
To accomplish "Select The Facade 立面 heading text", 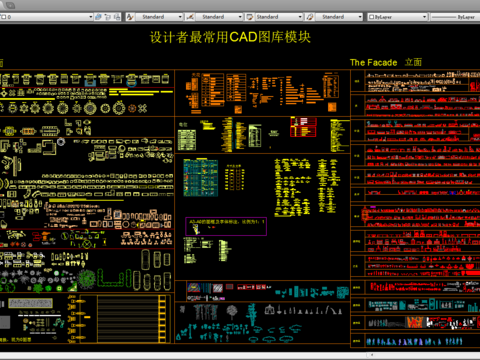I will (x=386, y=62).
